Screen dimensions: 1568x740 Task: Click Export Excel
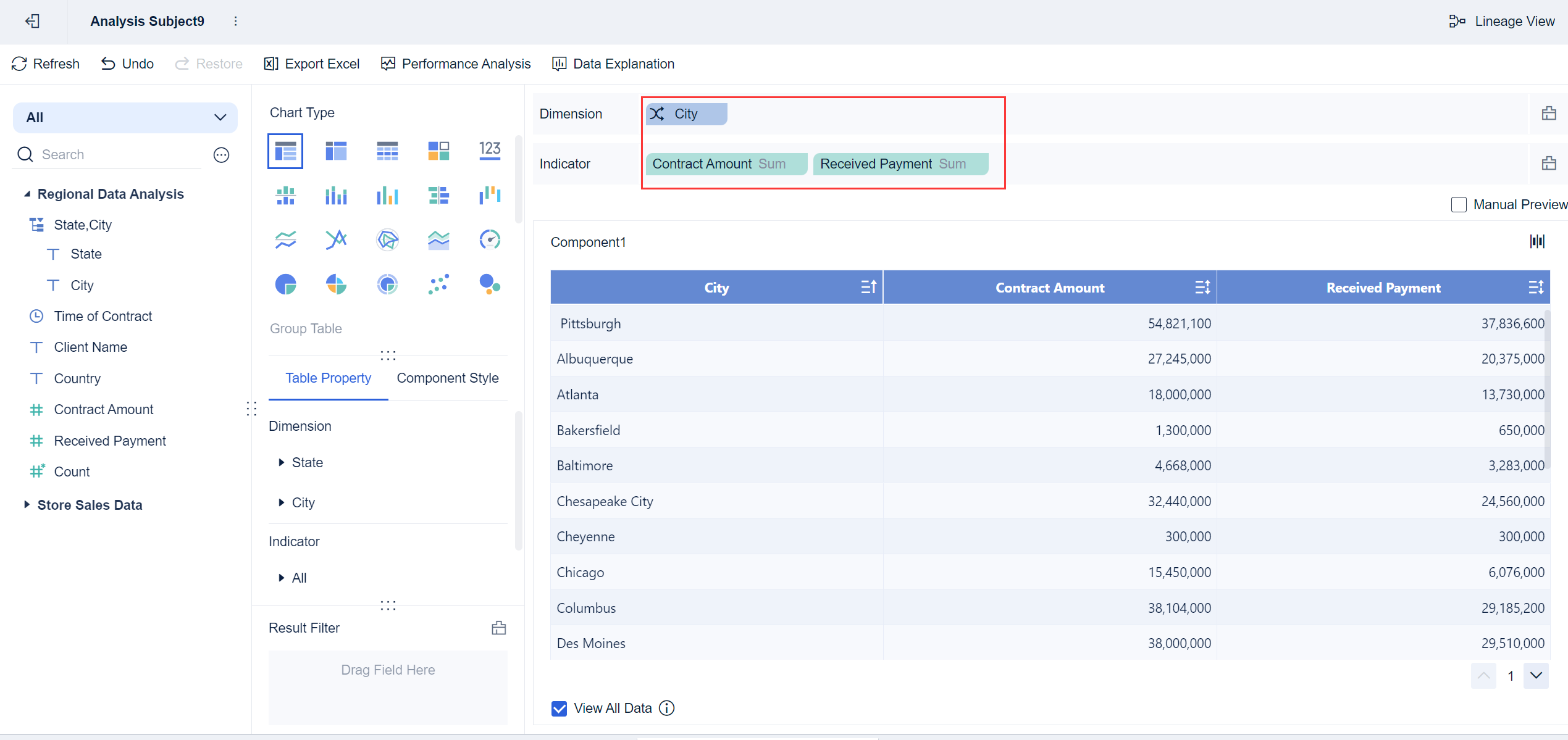click(312, 64)
